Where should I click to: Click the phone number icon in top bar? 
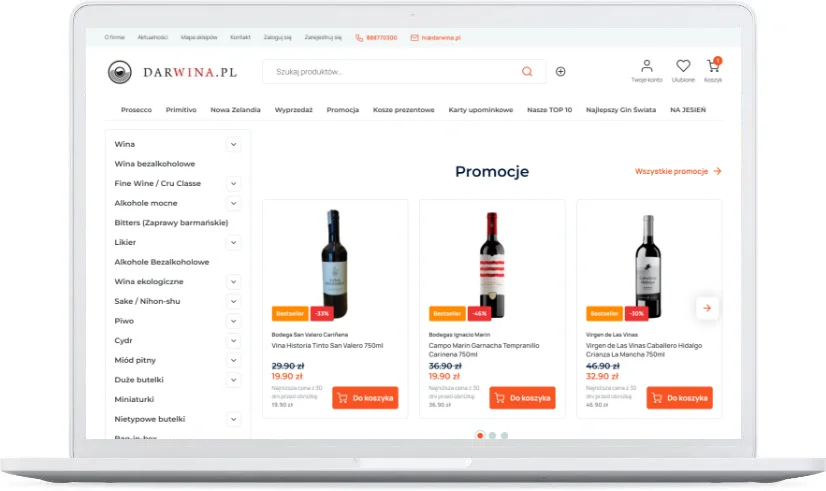pos(359,38)
